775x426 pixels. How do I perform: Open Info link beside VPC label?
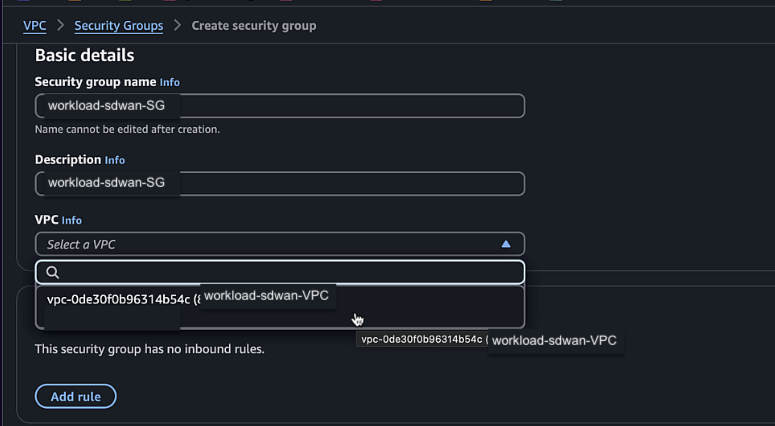click(x=71, y=220)
